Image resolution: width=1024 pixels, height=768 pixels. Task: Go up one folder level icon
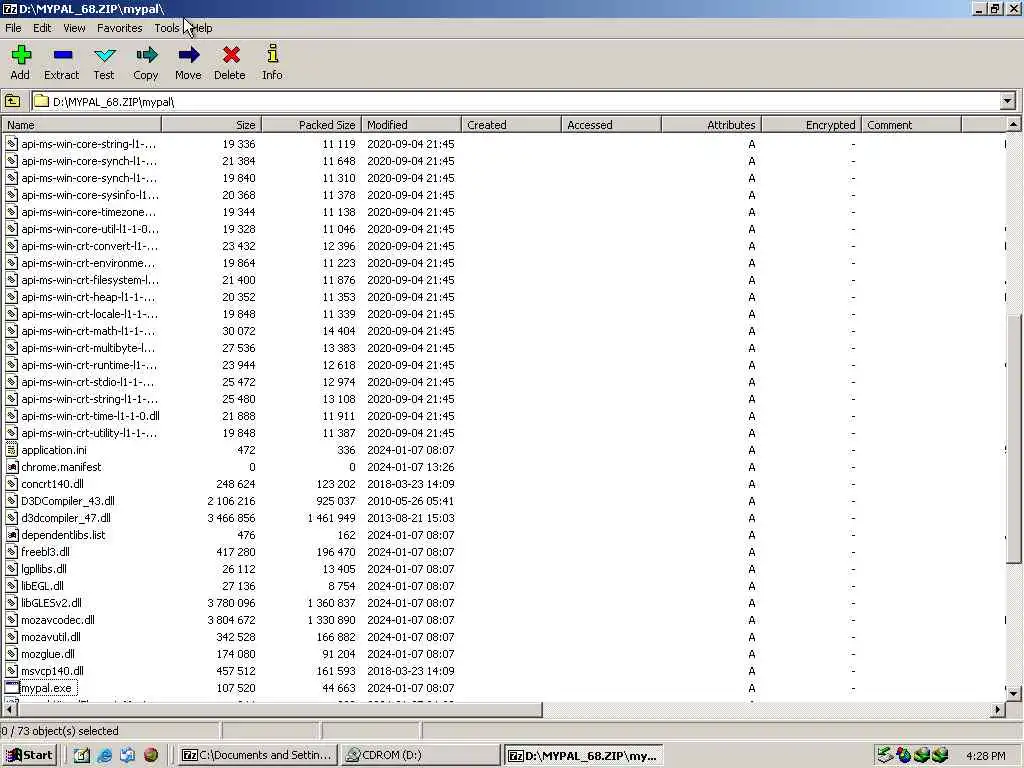[12, 101]
